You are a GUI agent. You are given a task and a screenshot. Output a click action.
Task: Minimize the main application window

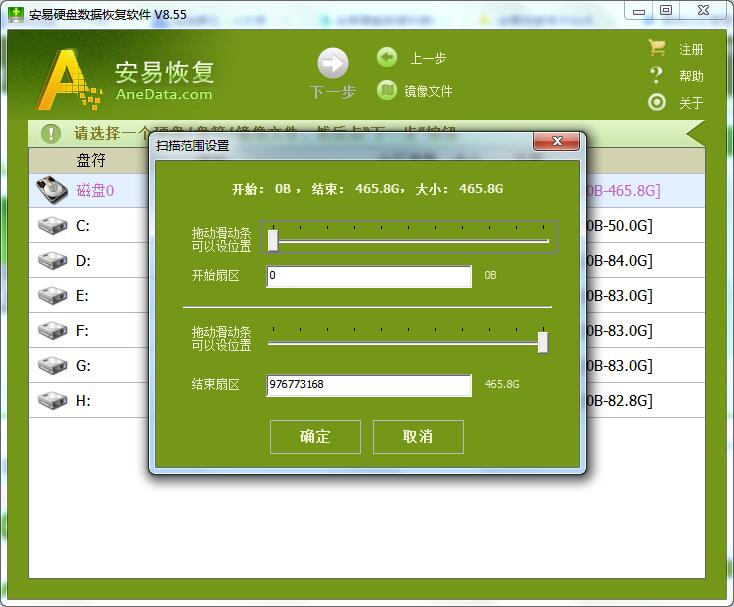click(639, 11)
